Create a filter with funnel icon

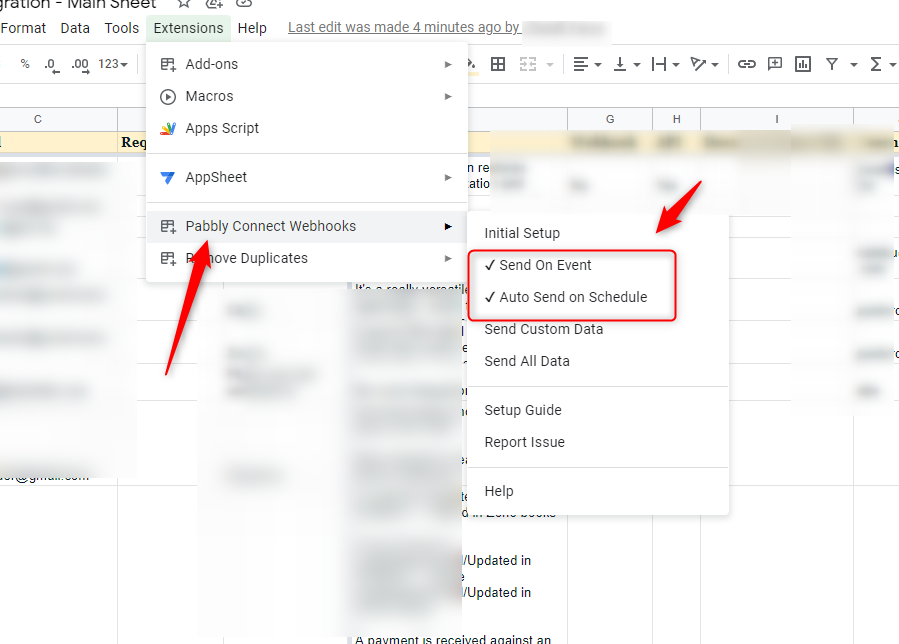pos(831,64)
